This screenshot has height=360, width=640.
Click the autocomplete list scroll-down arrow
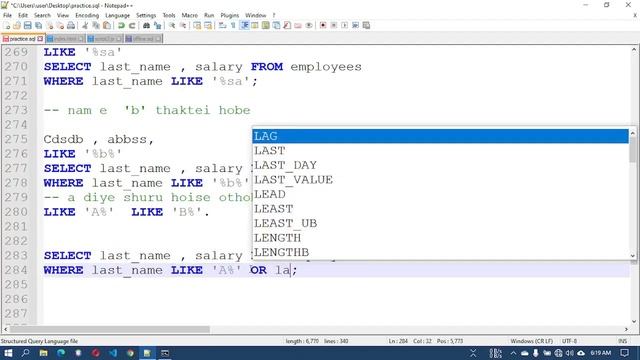click(x=633, y=256)
